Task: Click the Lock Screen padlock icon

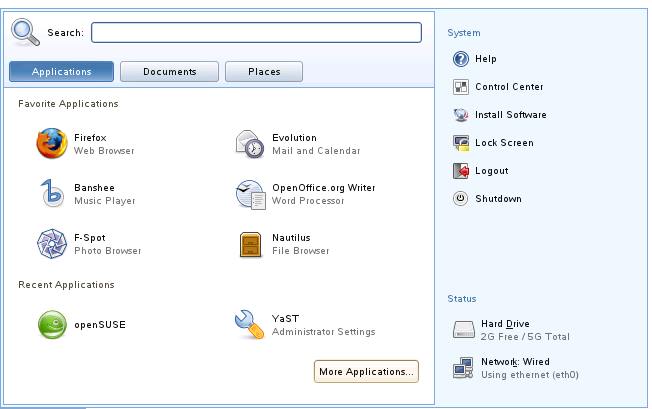Action: (x=461, y=143)
